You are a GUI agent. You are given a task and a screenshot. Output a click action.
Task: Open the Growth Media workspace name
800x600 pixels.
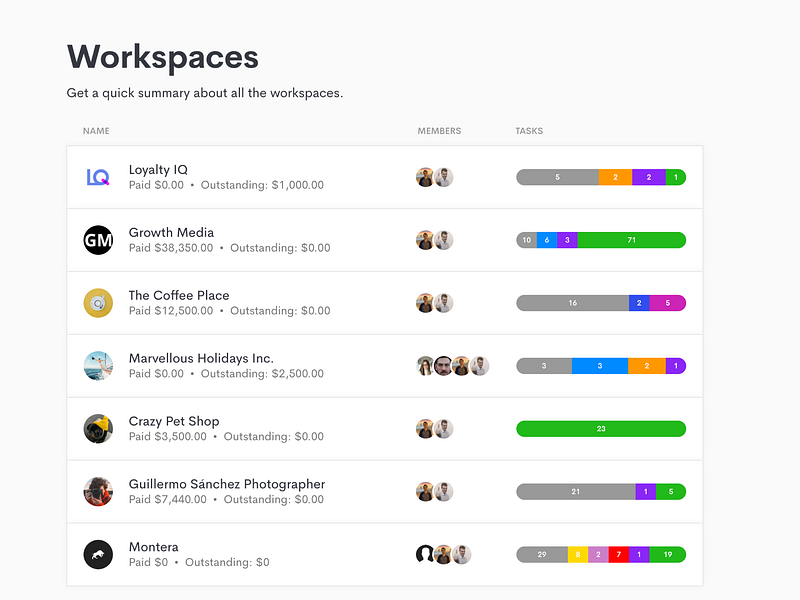coord(171,232)
